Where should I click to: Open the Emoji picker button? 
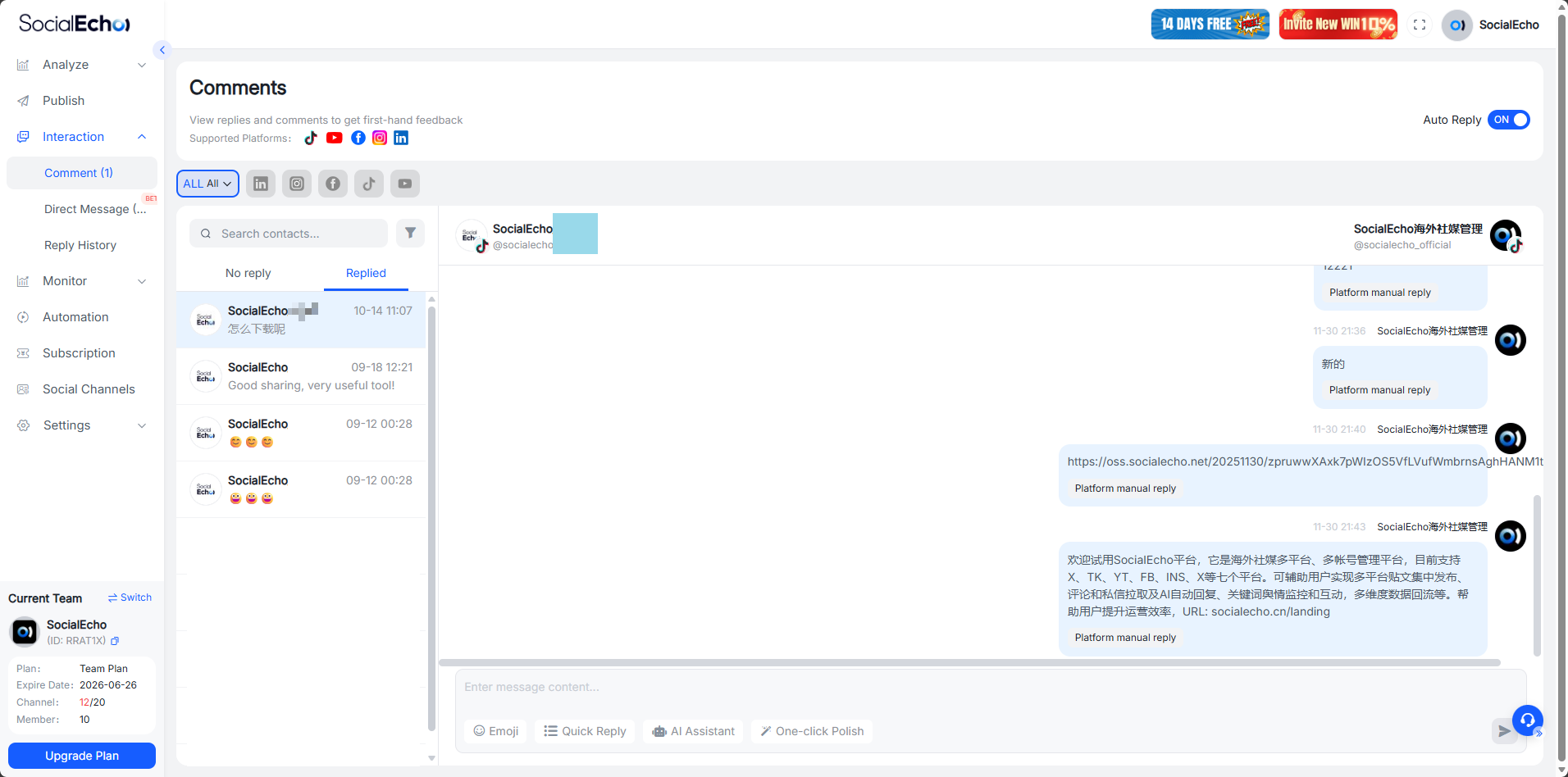click(496, 731)
